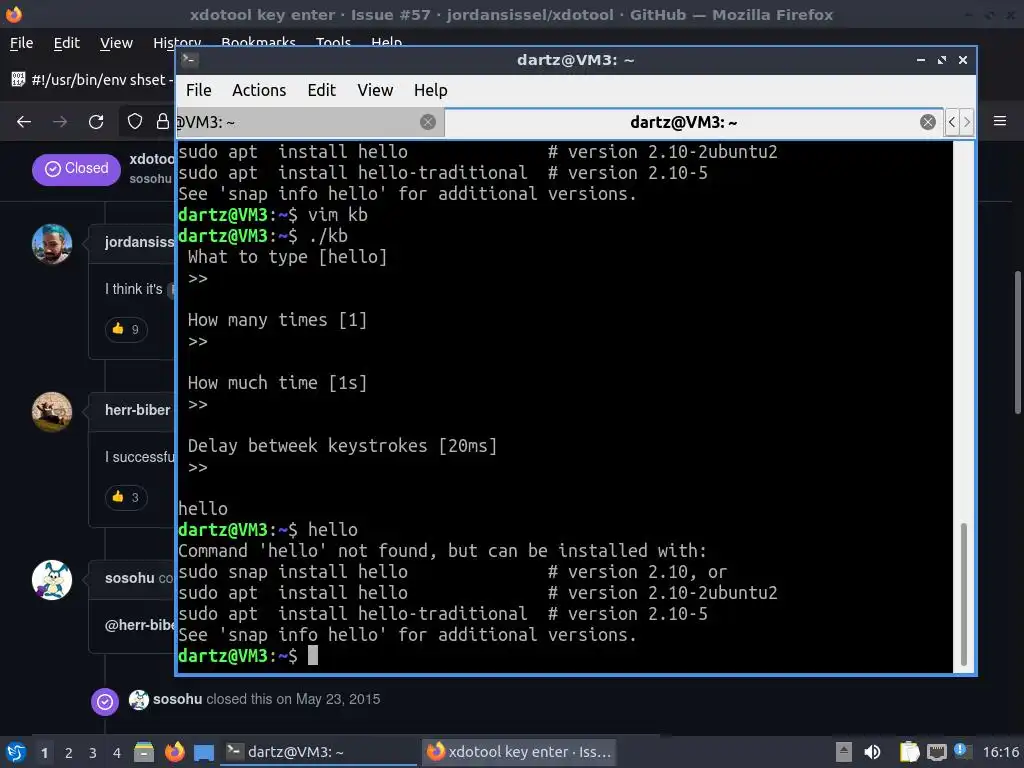The width and height of the screenshot is (1024, 768).
Task: Open the terminal Actions menu
Action: coord(259,90)
